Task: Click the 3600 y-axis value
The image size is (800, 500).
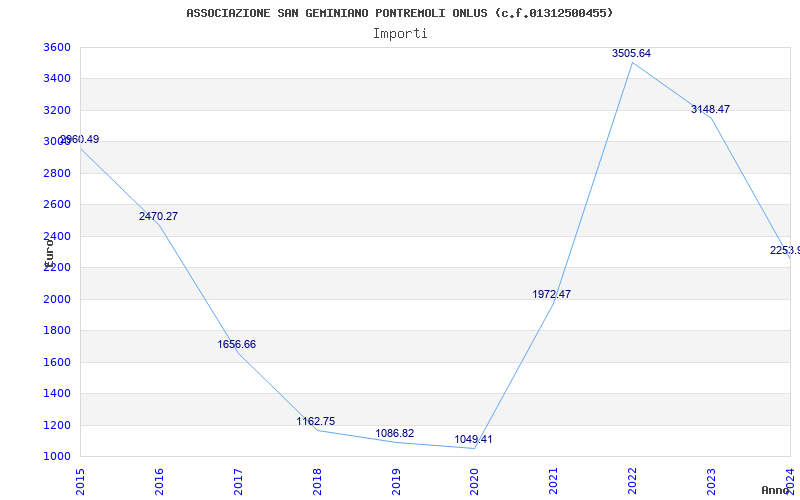Action: coord(57,47)
